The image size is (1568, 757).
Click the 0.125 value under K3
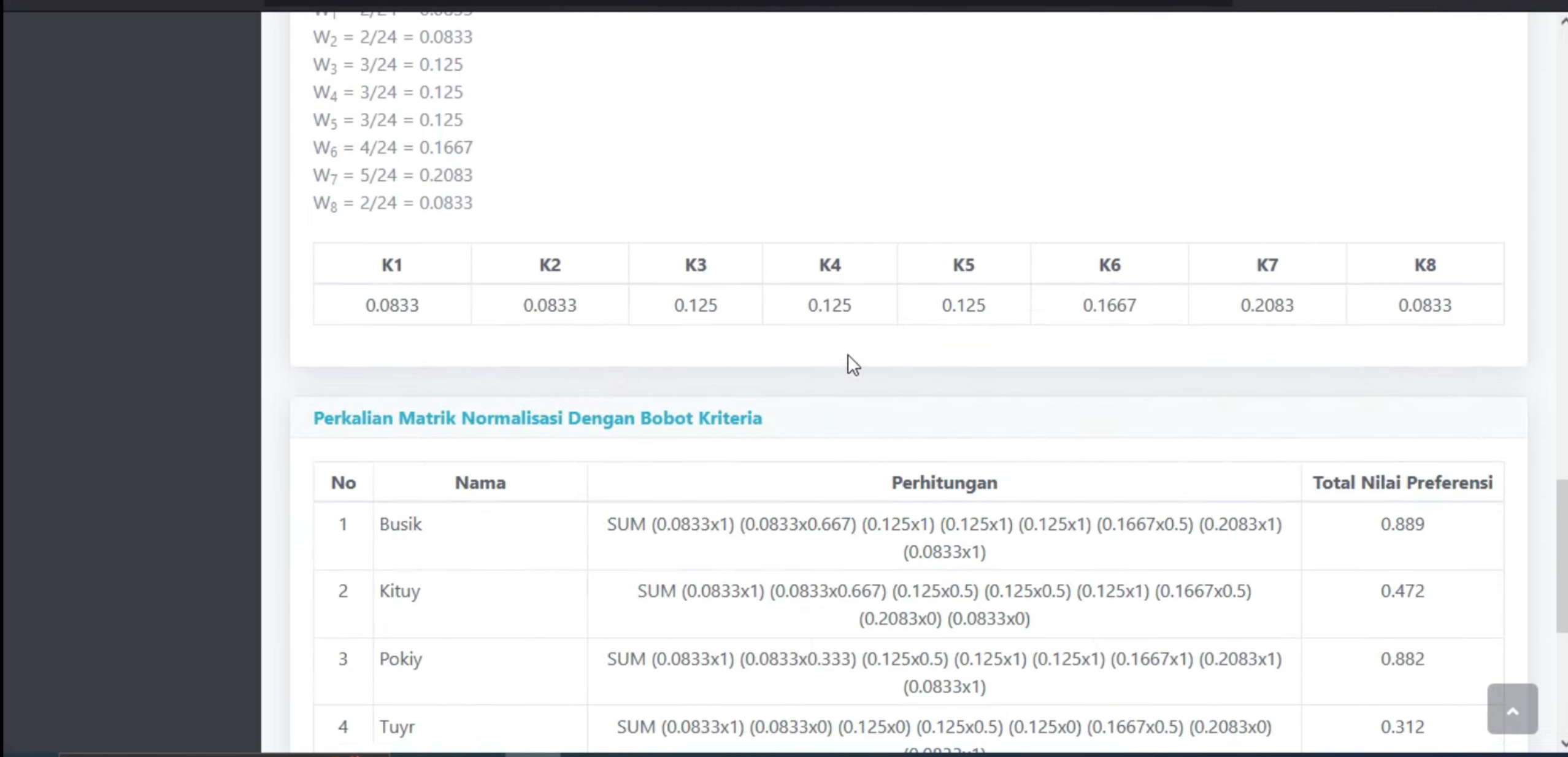696,305
